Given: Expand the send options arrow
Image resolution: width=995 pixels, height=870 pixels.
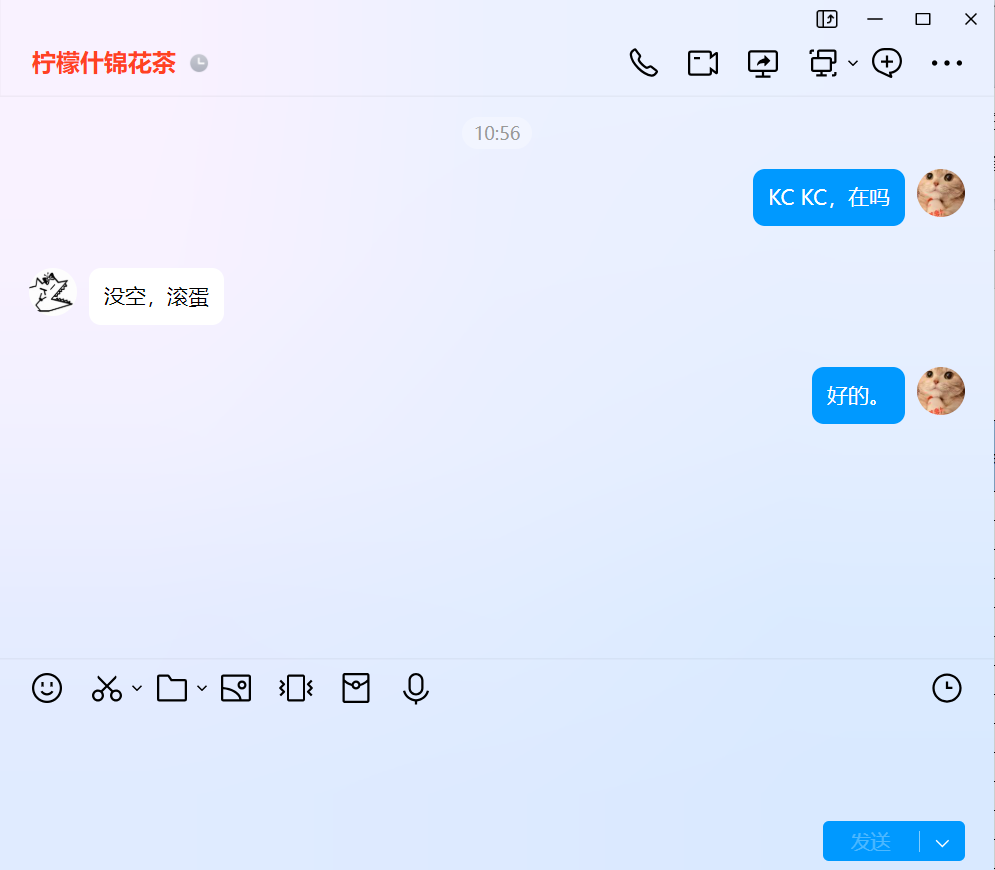Looking at the screenshot, I should pos(942,841).
